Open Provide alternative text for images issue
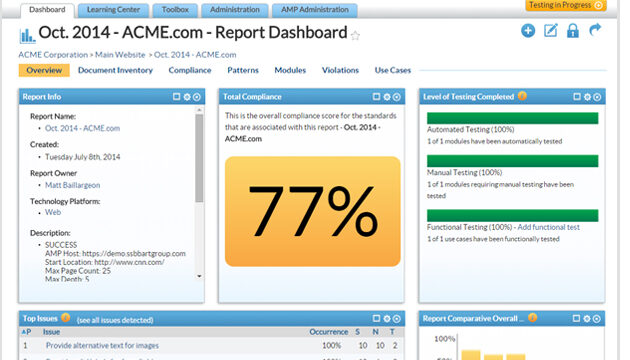630x360 pixels. pos(102,346)
